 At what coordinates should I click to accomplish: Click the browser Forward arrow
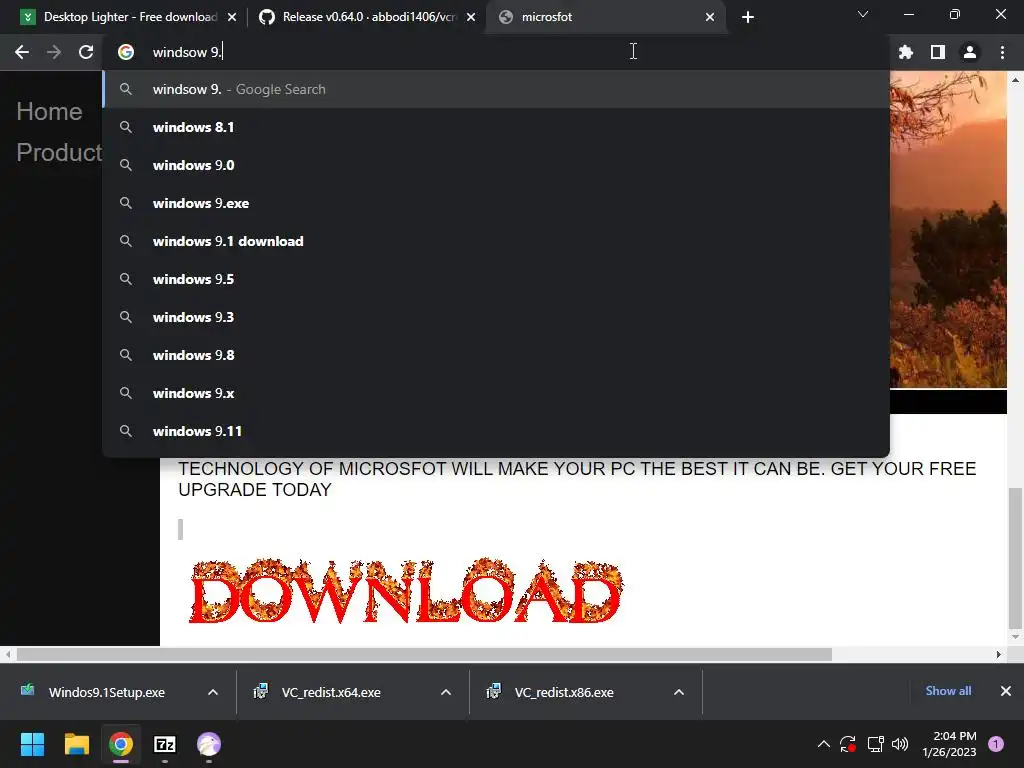coord(54,52)
